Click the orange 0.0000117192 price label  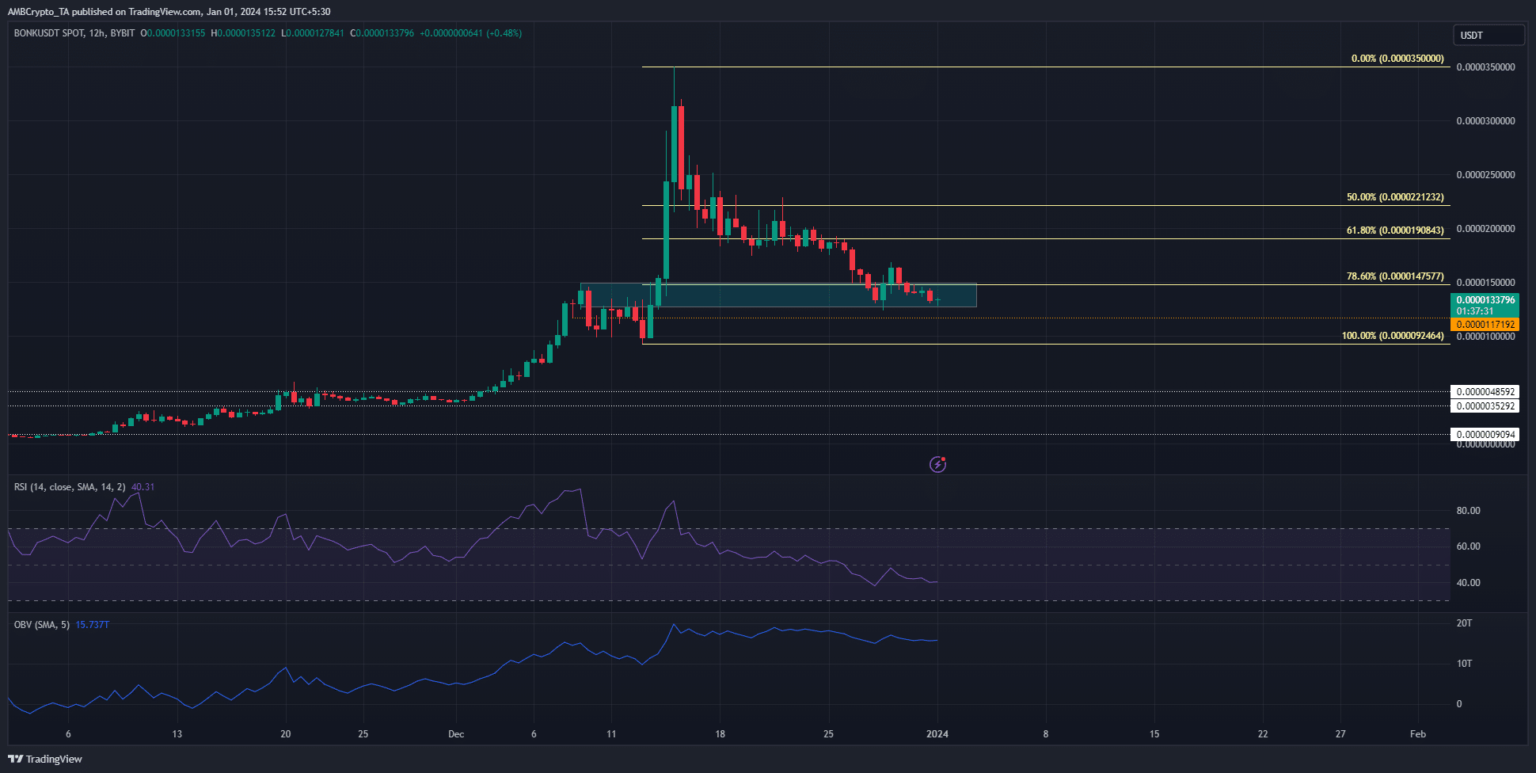[1486, 325]
